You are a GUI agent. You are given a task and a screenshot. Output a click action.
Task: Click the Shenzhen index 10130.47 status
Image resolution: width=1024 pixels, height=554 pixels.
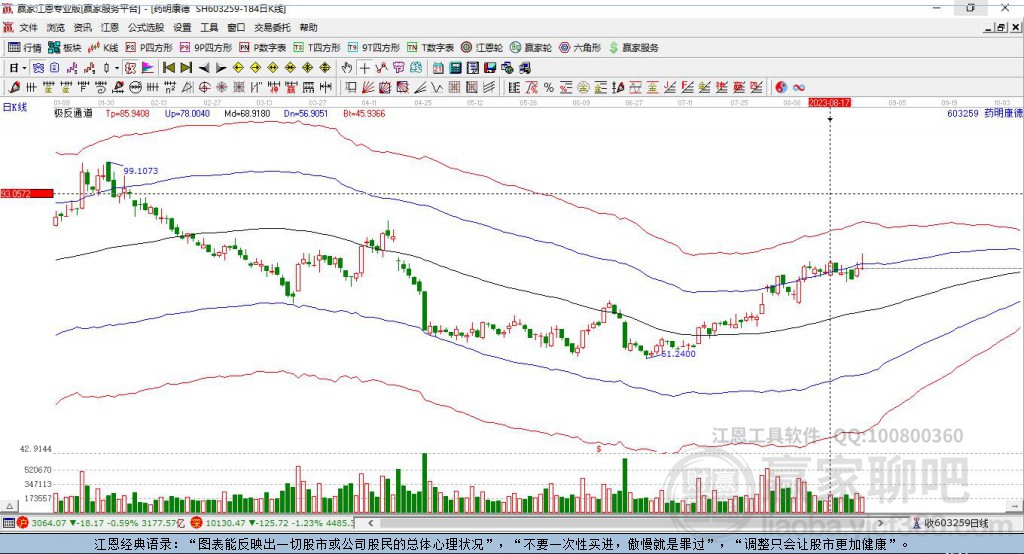click(x=224, y=523)
